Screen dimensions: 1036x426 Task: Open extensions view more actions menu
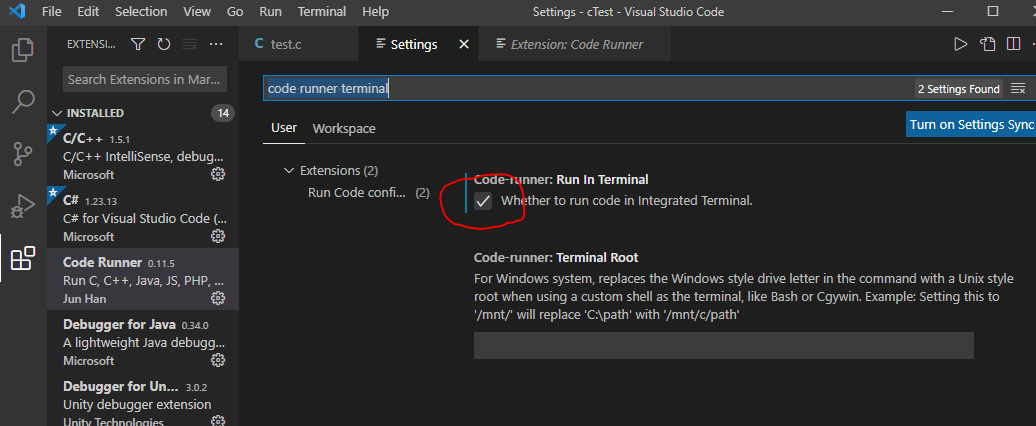pyautogui.click(x=216, y=44)
